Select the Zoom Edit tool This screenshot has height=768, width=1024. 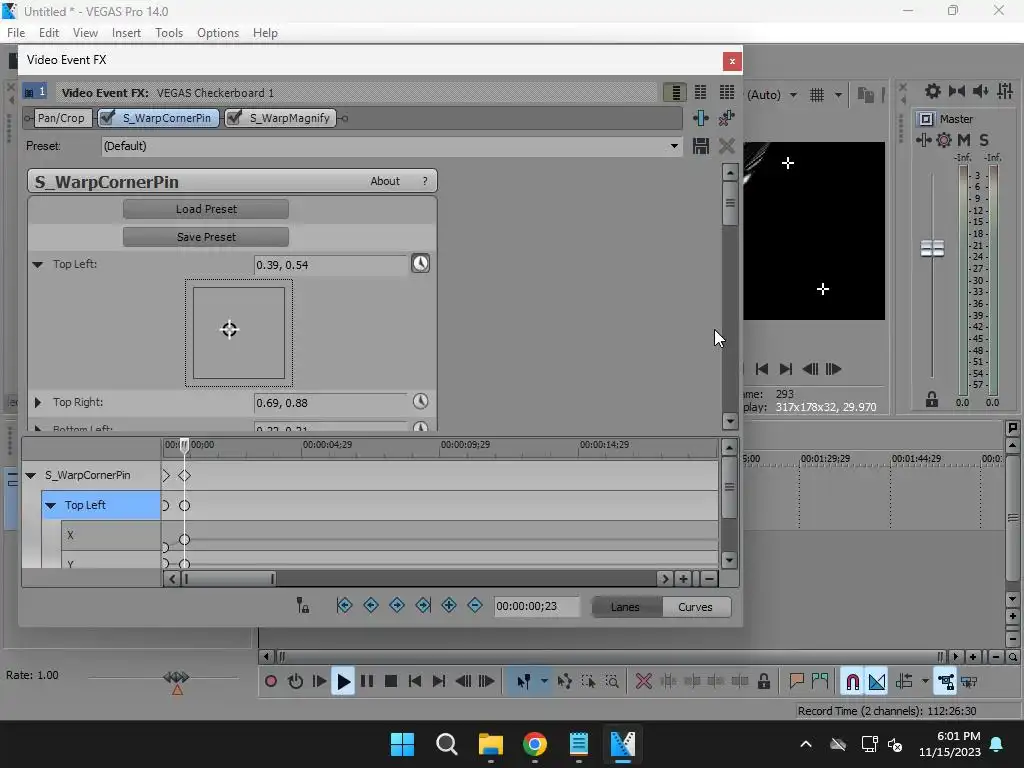[x=612, y=682]
